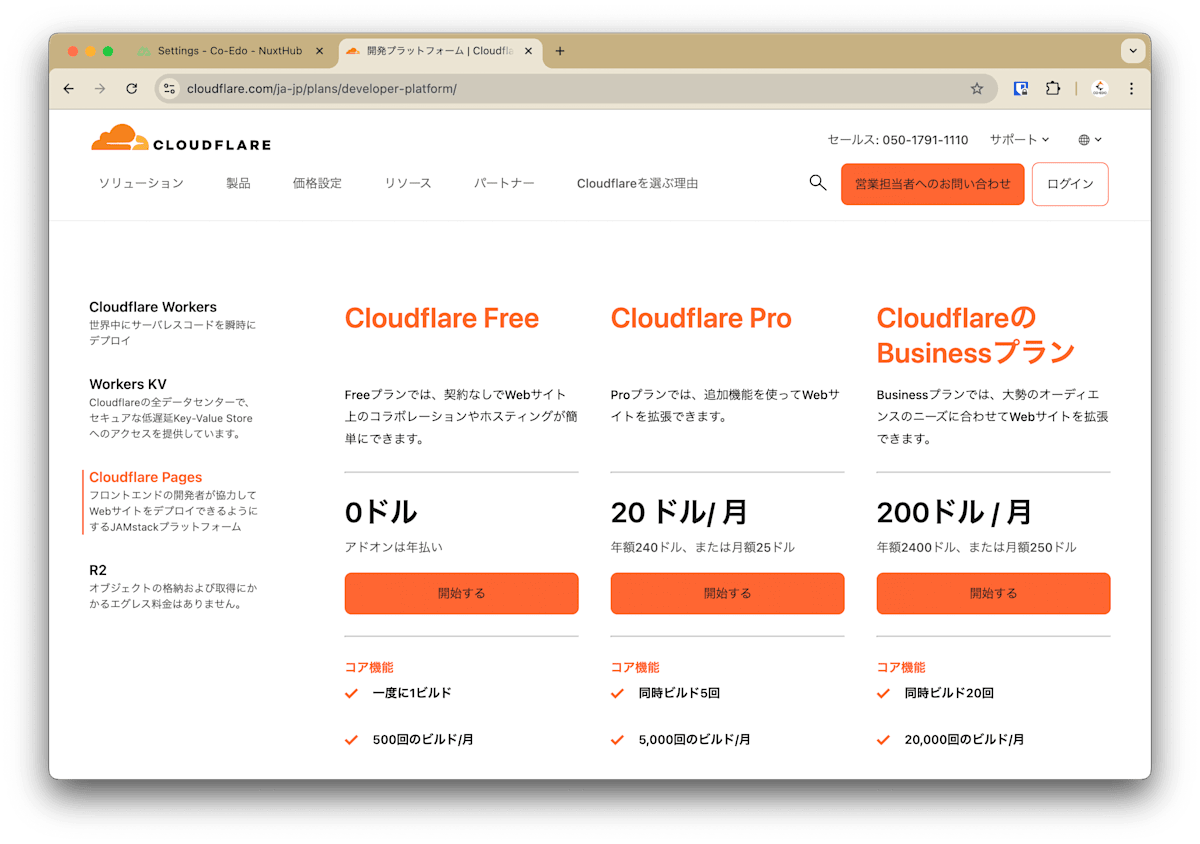Click the 0ドル price text
1200x844 pixels.
(x=381, y=512)
